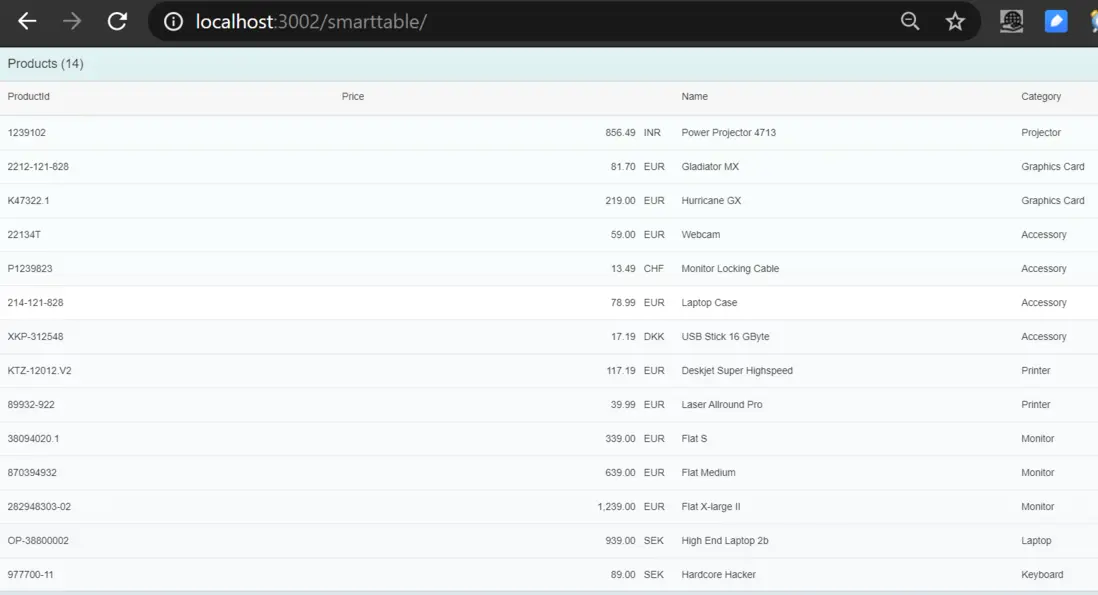The image size is (1098, 595).
Task: Click the Price column header
Action: point(353,97)
